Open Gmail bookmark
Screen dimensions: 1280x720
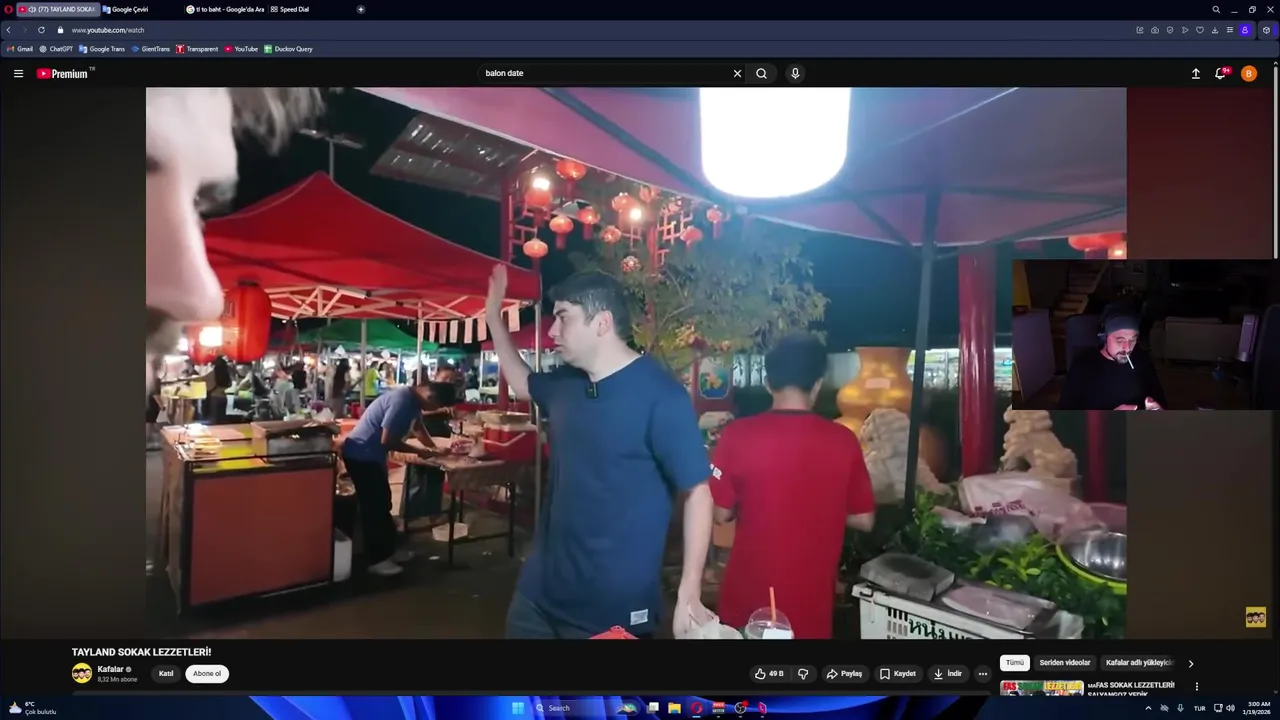click(20, 49)
